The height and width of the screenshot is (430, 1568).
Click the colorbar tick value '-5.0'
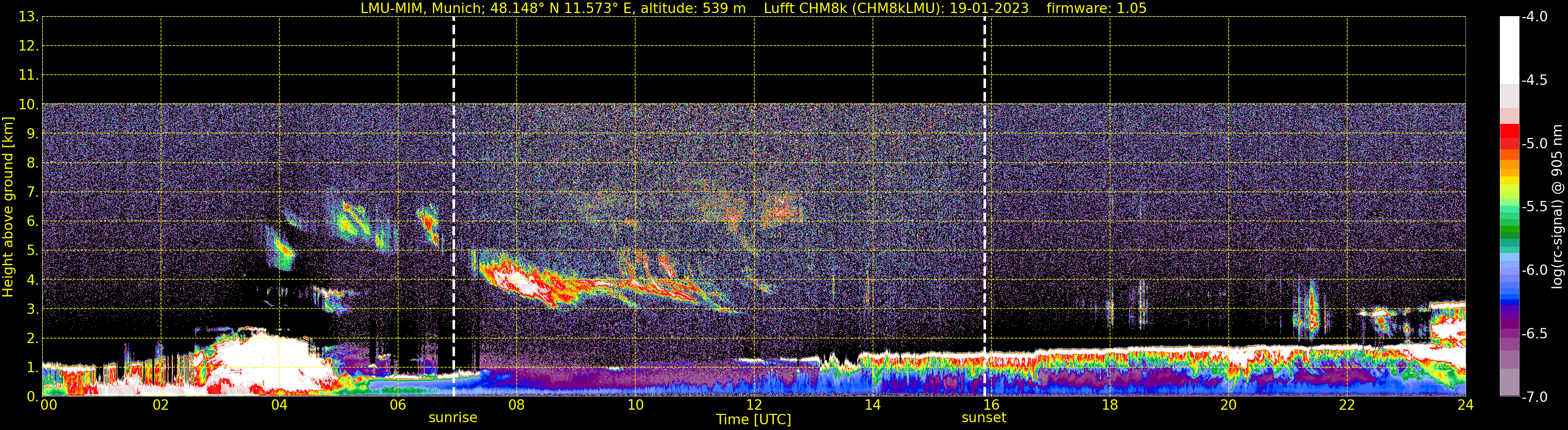click(x=1534, y=144)
